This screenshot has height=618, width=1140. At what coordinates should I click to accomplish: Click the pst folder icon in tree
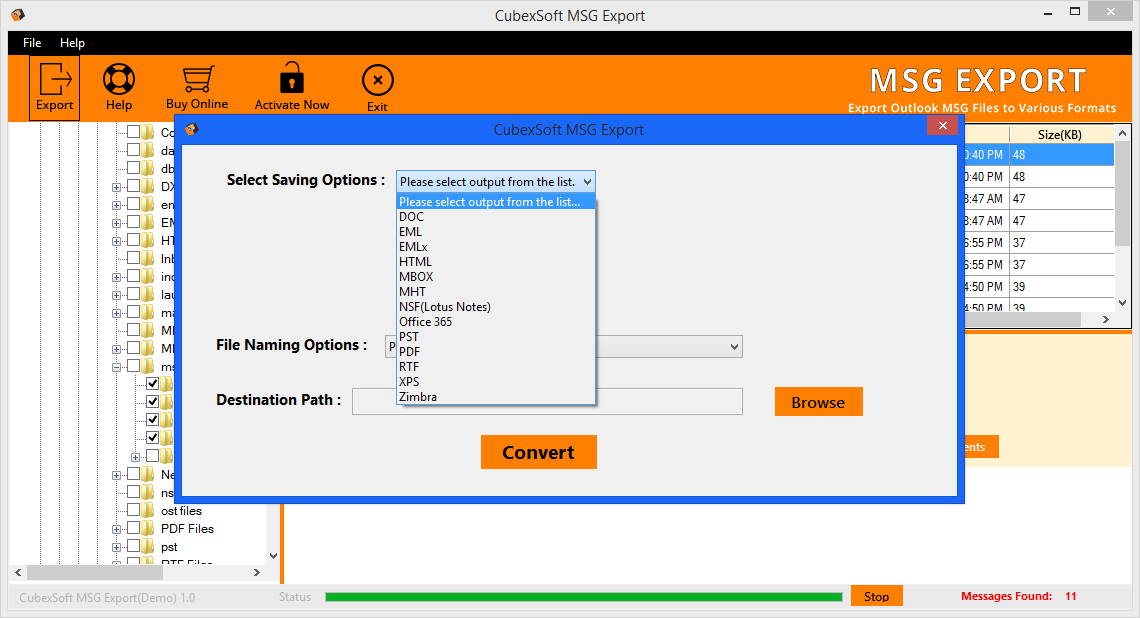coord(148,547)
